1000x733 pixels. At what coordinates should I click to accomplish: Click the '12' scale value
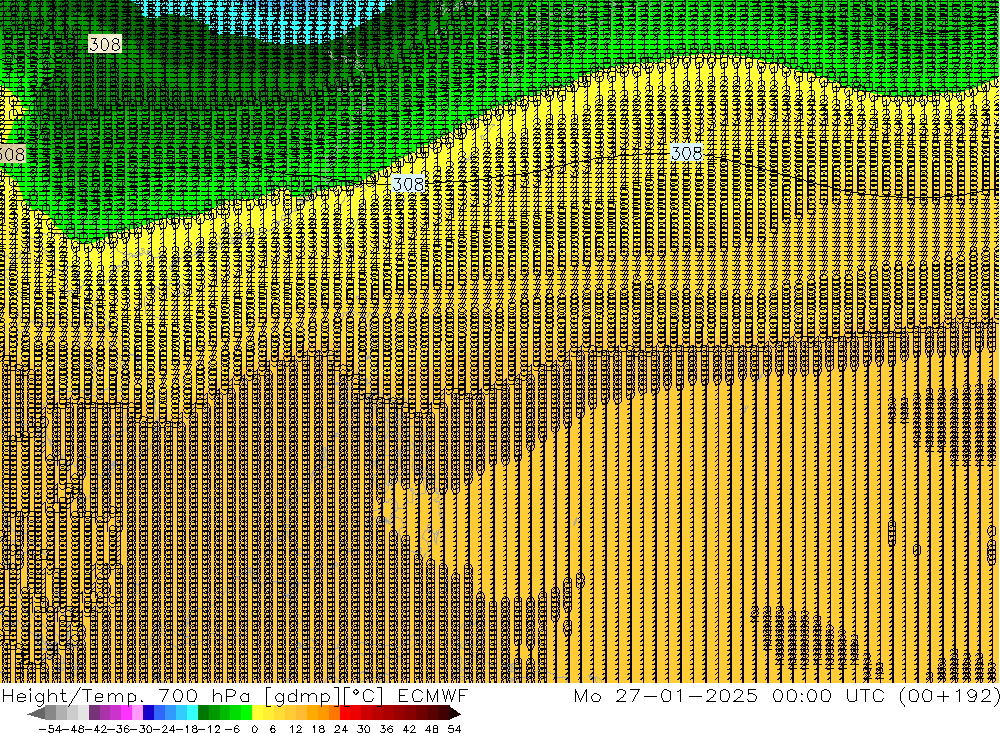click(x=296, y=729)
